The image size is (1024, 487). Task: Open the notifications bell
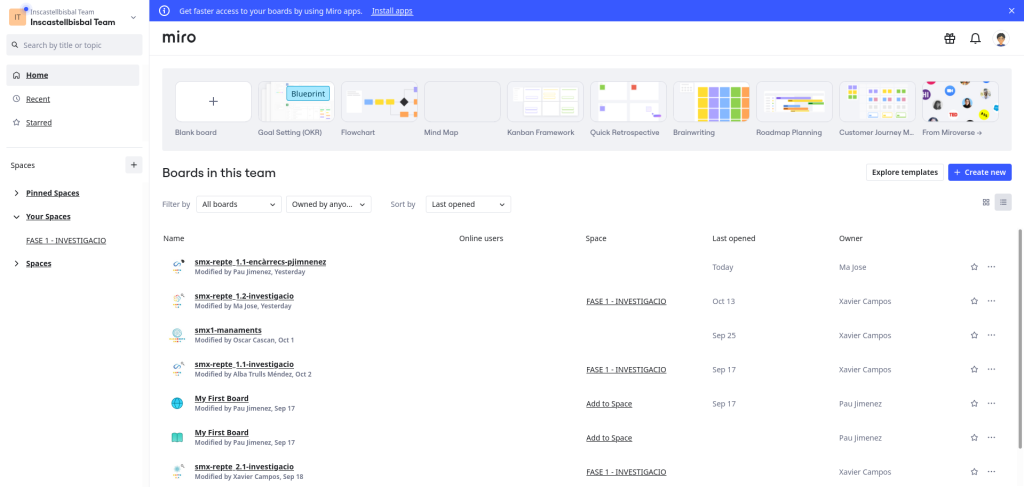(975, 39)
